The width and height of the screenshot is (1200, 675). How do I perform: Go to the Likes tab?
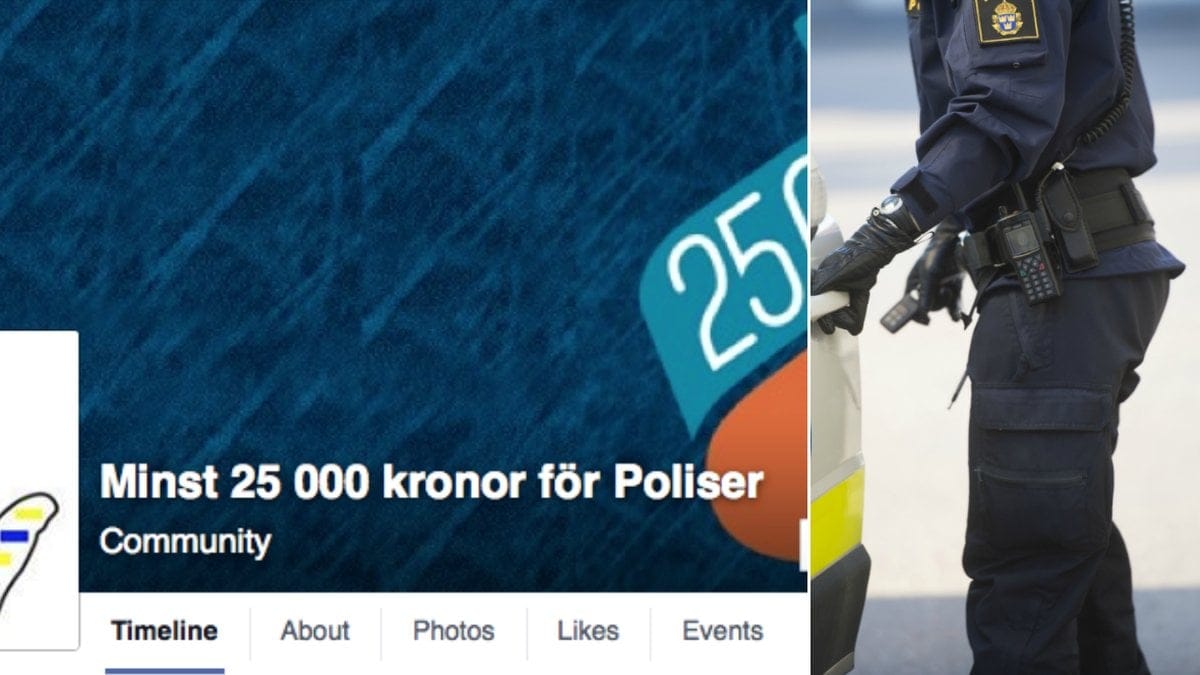pyautogui.click(x=588, y=632)
